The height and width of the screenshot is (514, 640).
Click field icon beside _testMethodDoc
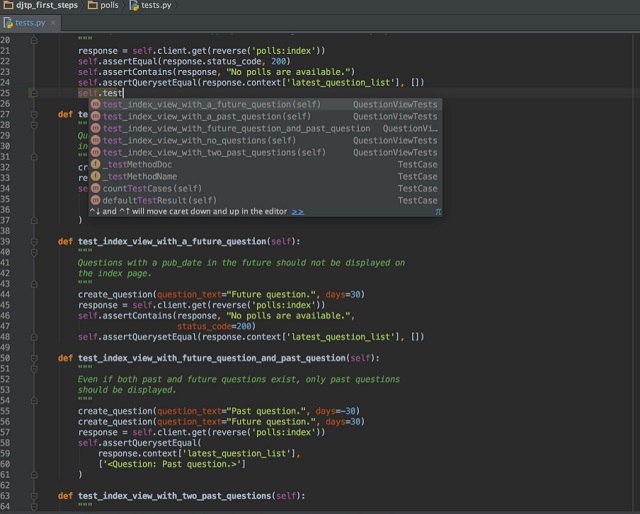click(96, 164)
